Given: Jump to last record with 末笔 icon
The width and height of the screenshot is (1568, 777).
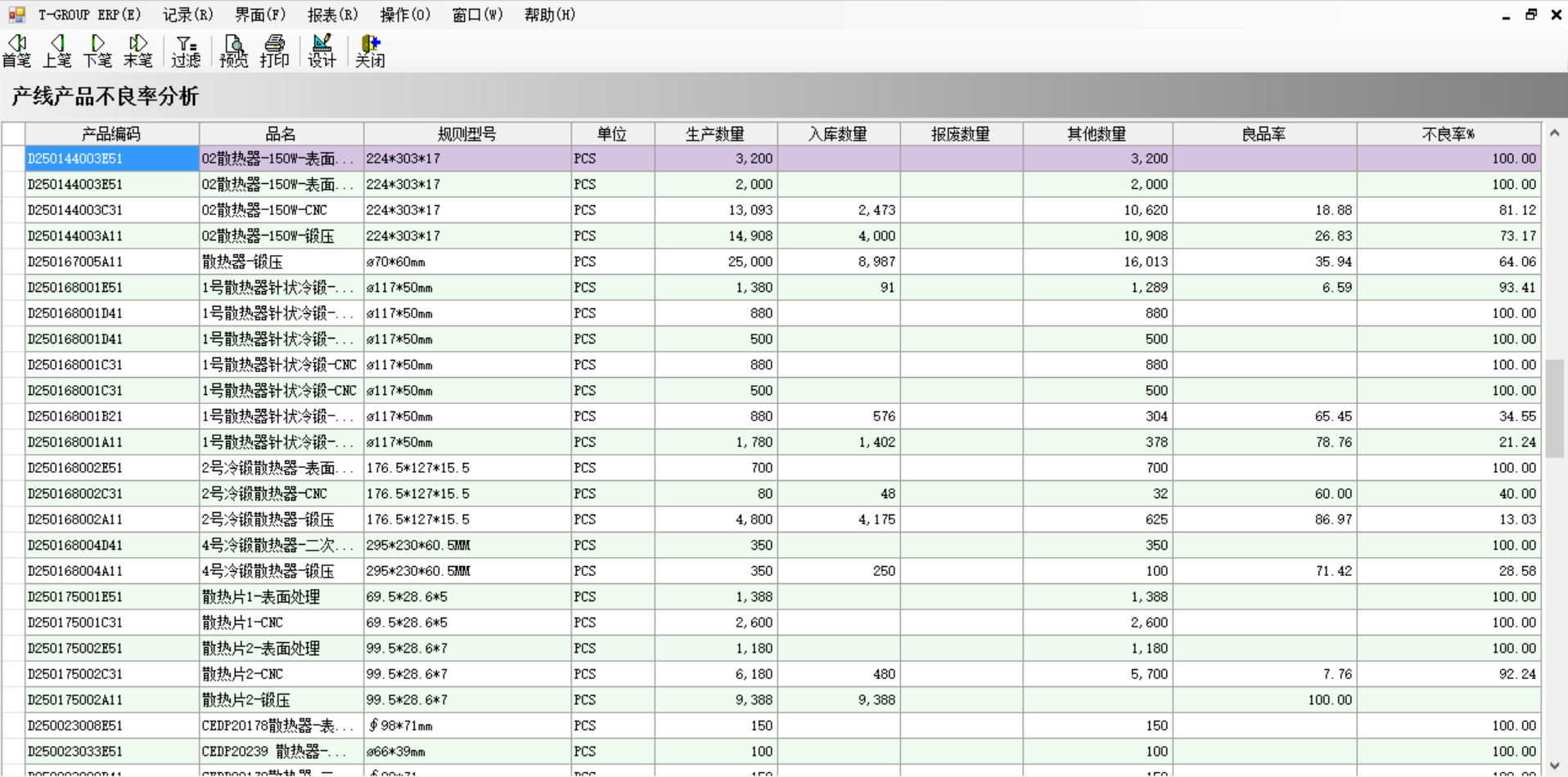Looking at the screenshot, I should coord(137,51).
